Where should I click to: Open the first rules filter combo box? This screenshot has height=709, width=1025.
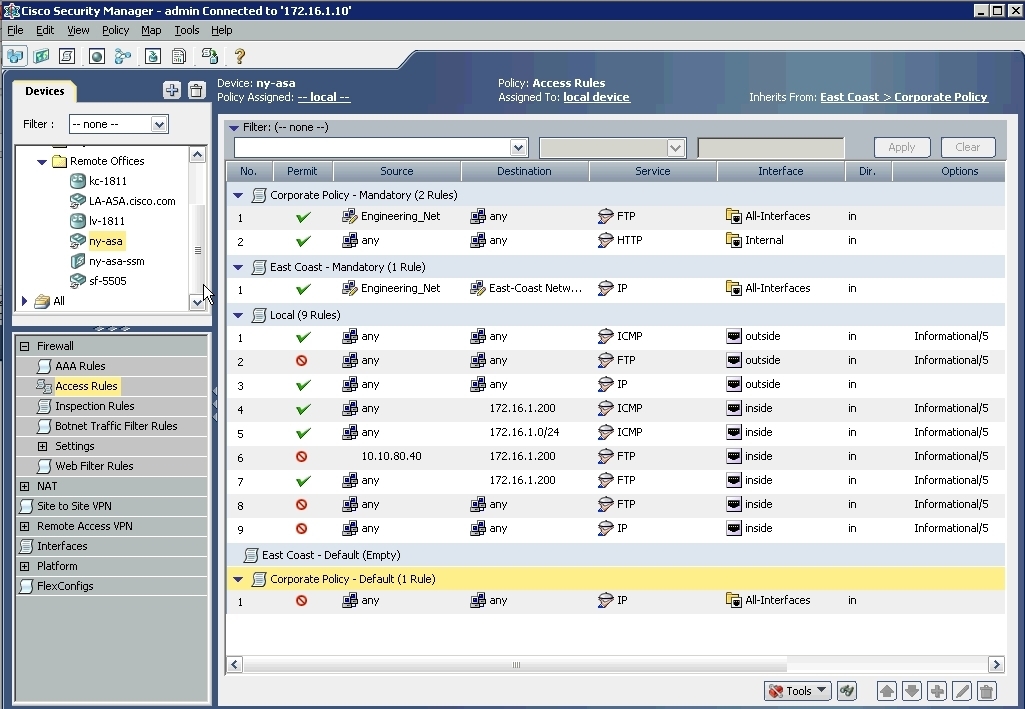[x=518, y=148]
